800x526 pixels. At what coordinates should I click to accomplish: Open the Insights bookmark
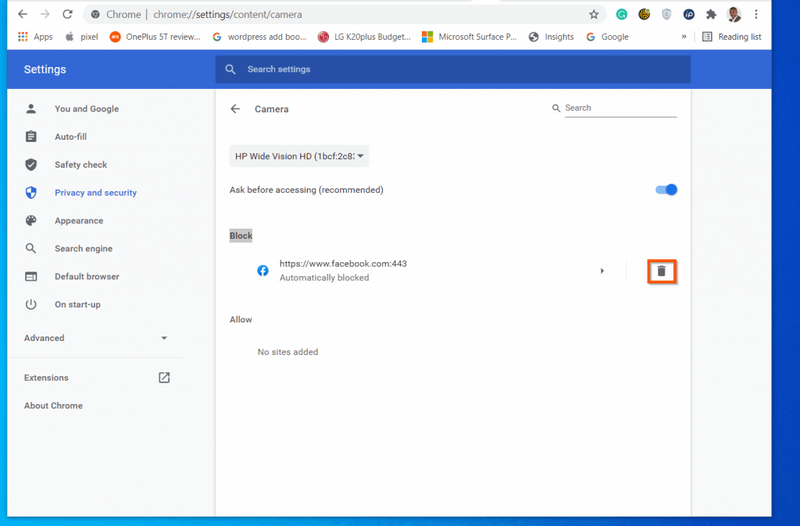point(551,37)
